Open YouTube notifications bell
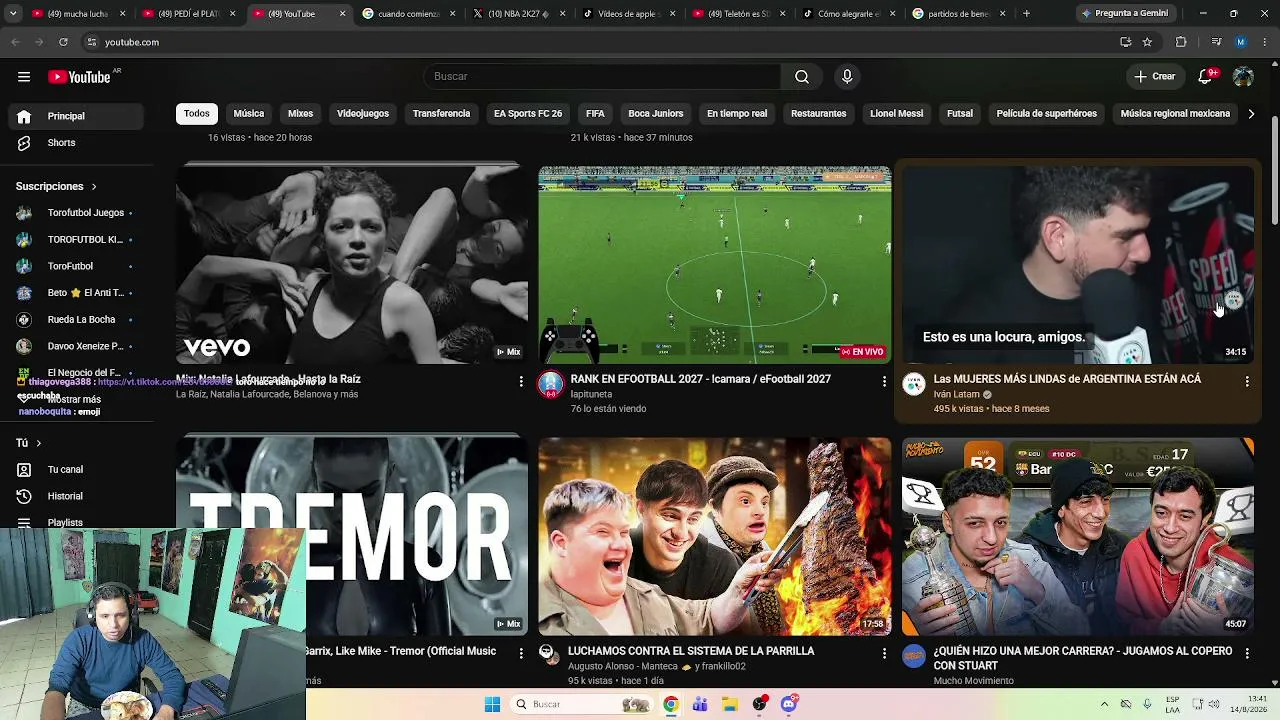Image resolution: width=1280 pixels, height=720 pixels. point(1206,77)
